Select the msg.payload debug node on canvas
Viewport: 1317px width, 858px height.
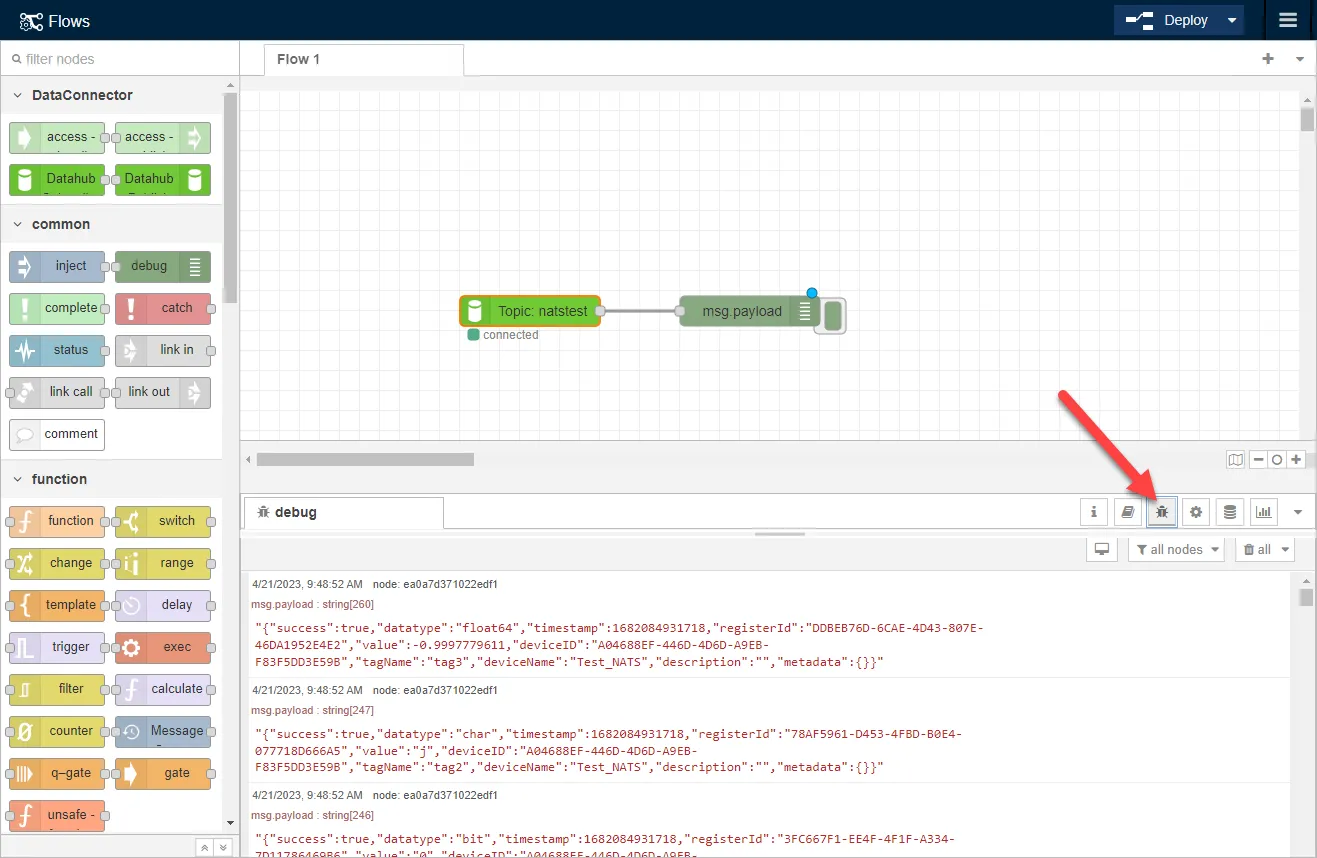pyautogui.click(x=750, y=311)
